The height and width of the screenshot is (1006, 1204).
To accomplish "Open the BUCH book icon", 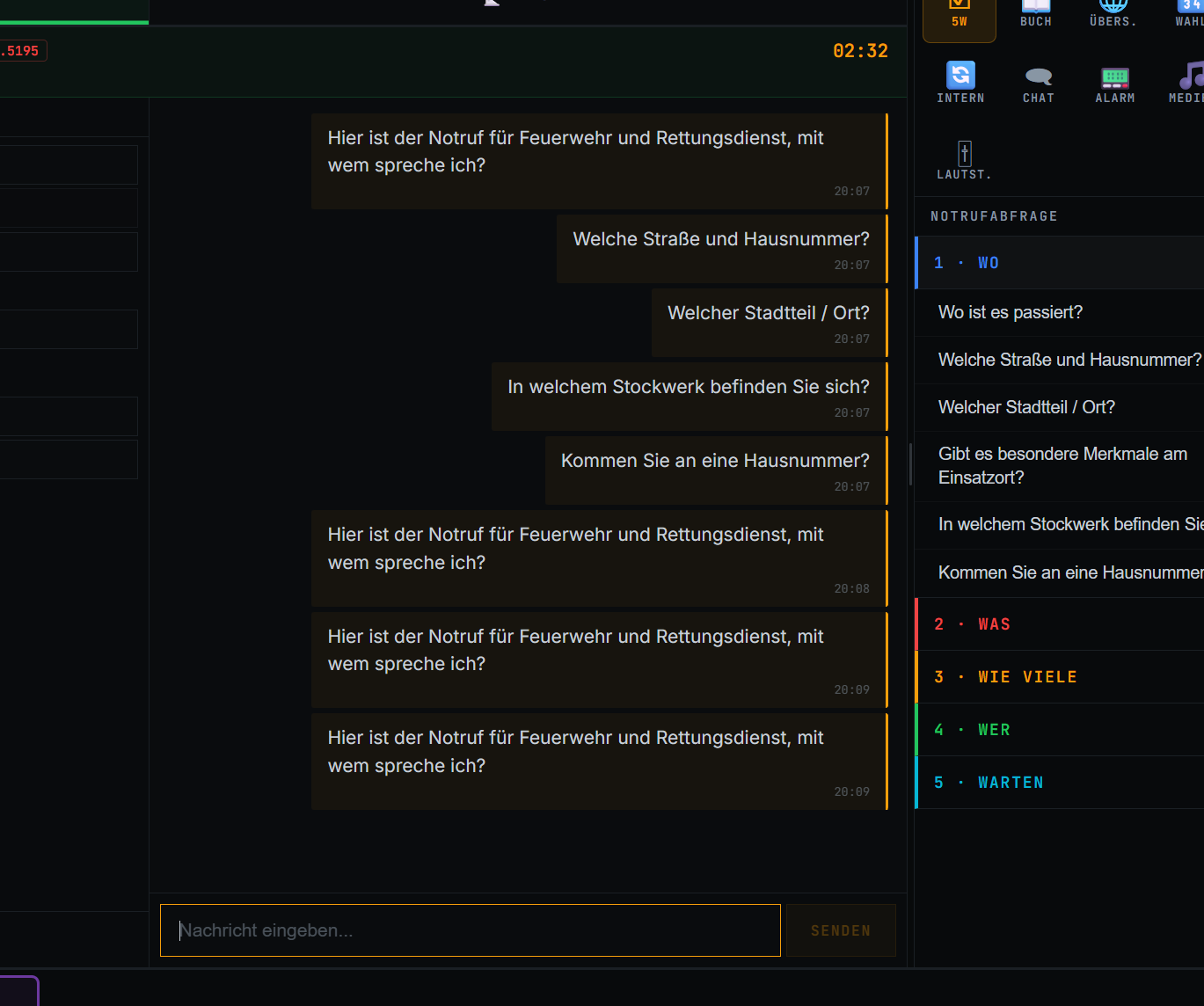I will pos(1035,11).
